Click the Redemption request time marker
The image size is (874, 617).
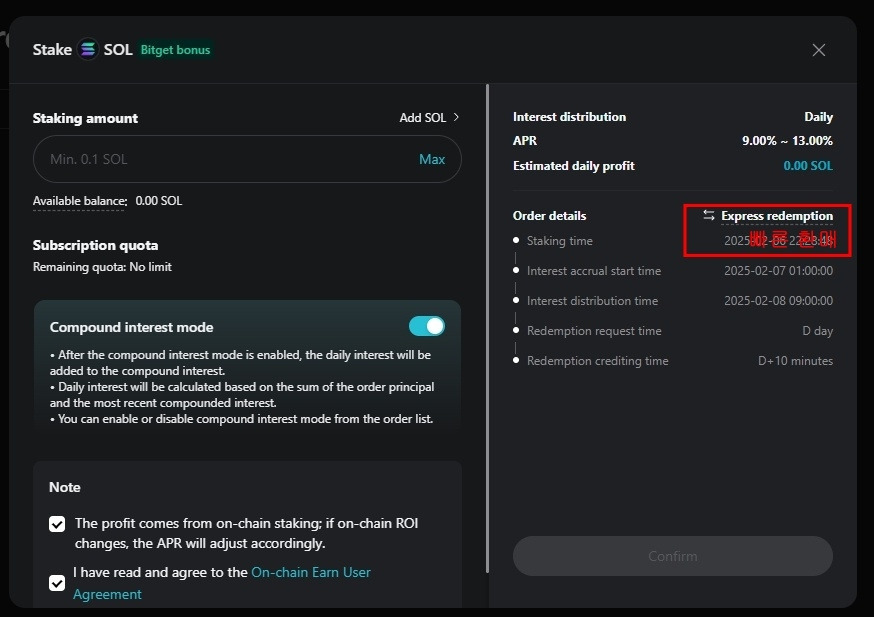click(x=516, y=331)
